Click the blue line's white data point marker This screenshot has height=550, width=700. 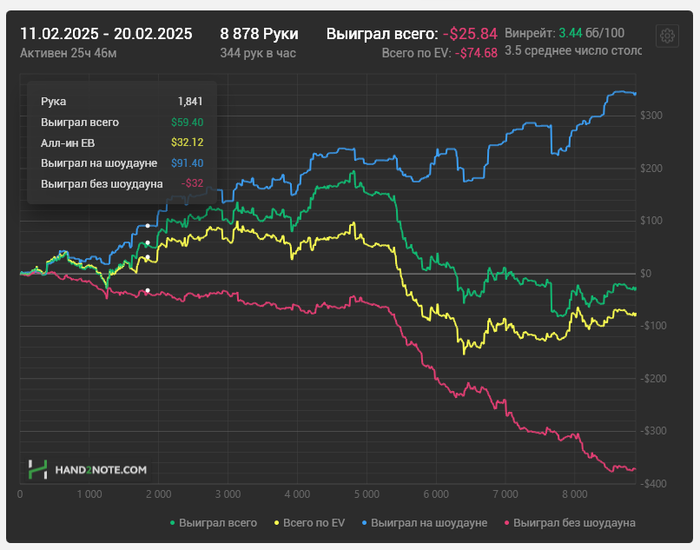click(148, 226)
